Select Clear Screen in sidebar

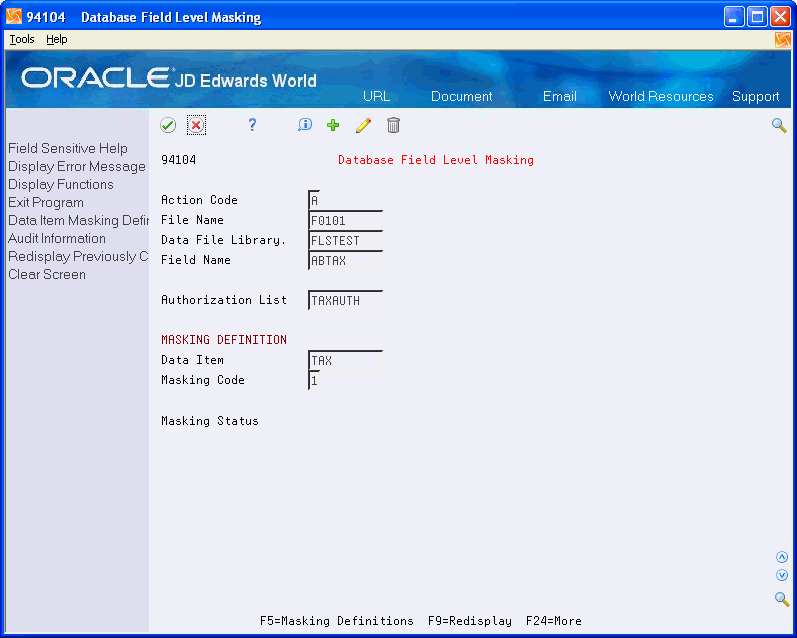(47, 275)
